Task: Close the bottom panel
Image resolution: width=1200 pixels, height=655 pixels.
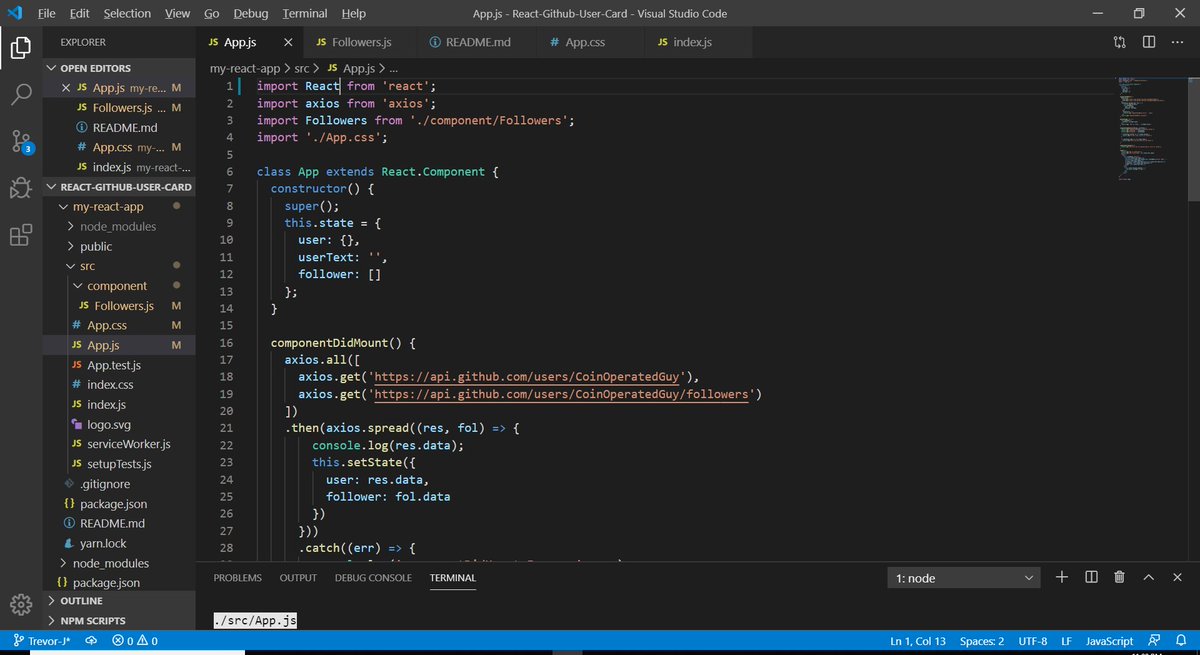Action: click(1178, 577)
